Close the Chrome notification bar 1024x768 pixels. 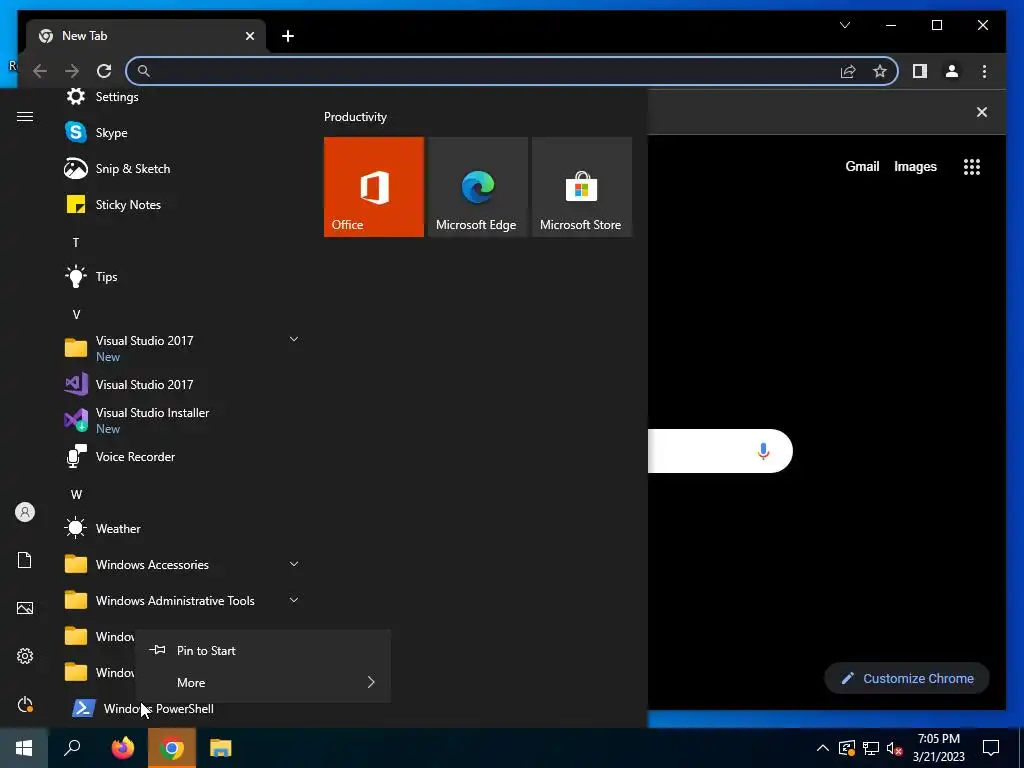(982, 112)
